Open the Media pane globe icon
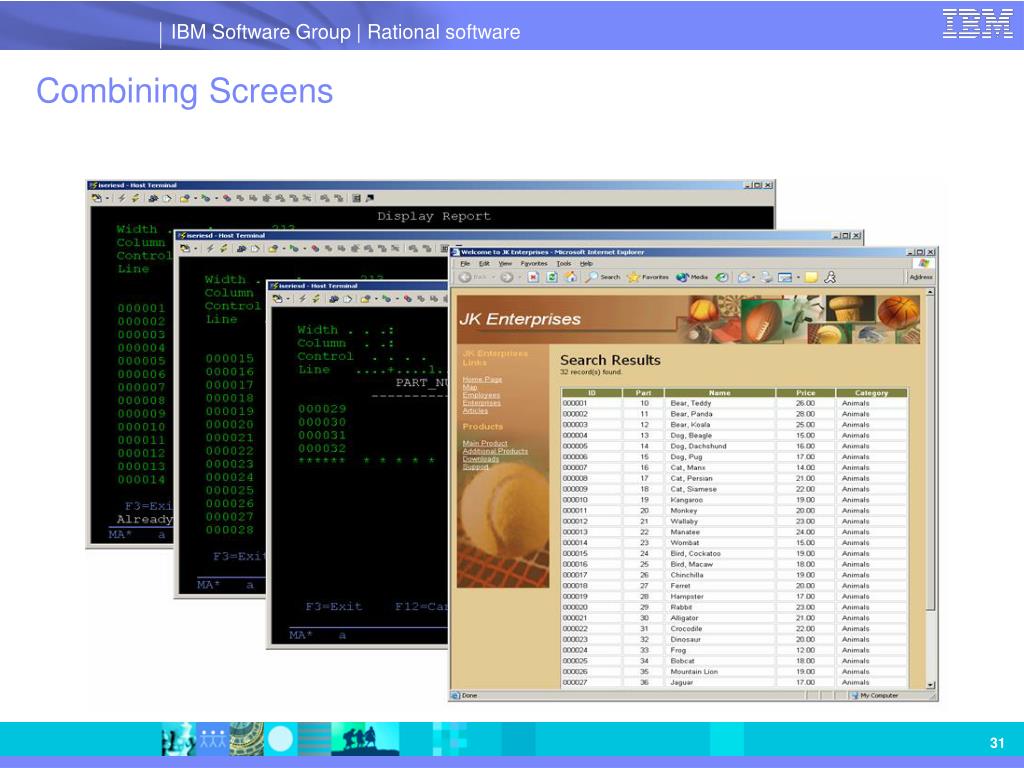The height and width of the screenshot is (768, 1024). pos(692,278)
